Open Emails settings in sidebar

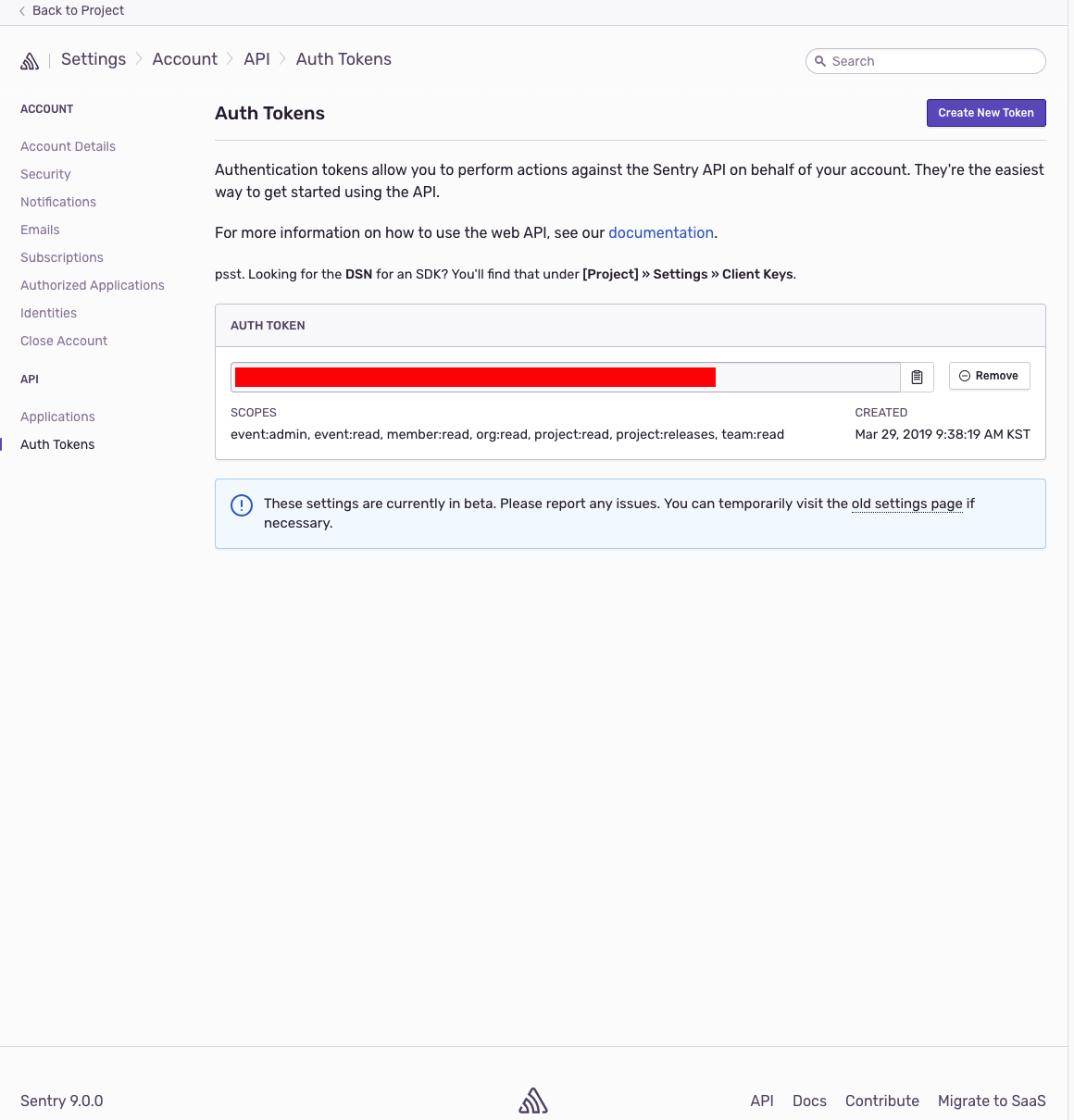[x=40, y=230]
